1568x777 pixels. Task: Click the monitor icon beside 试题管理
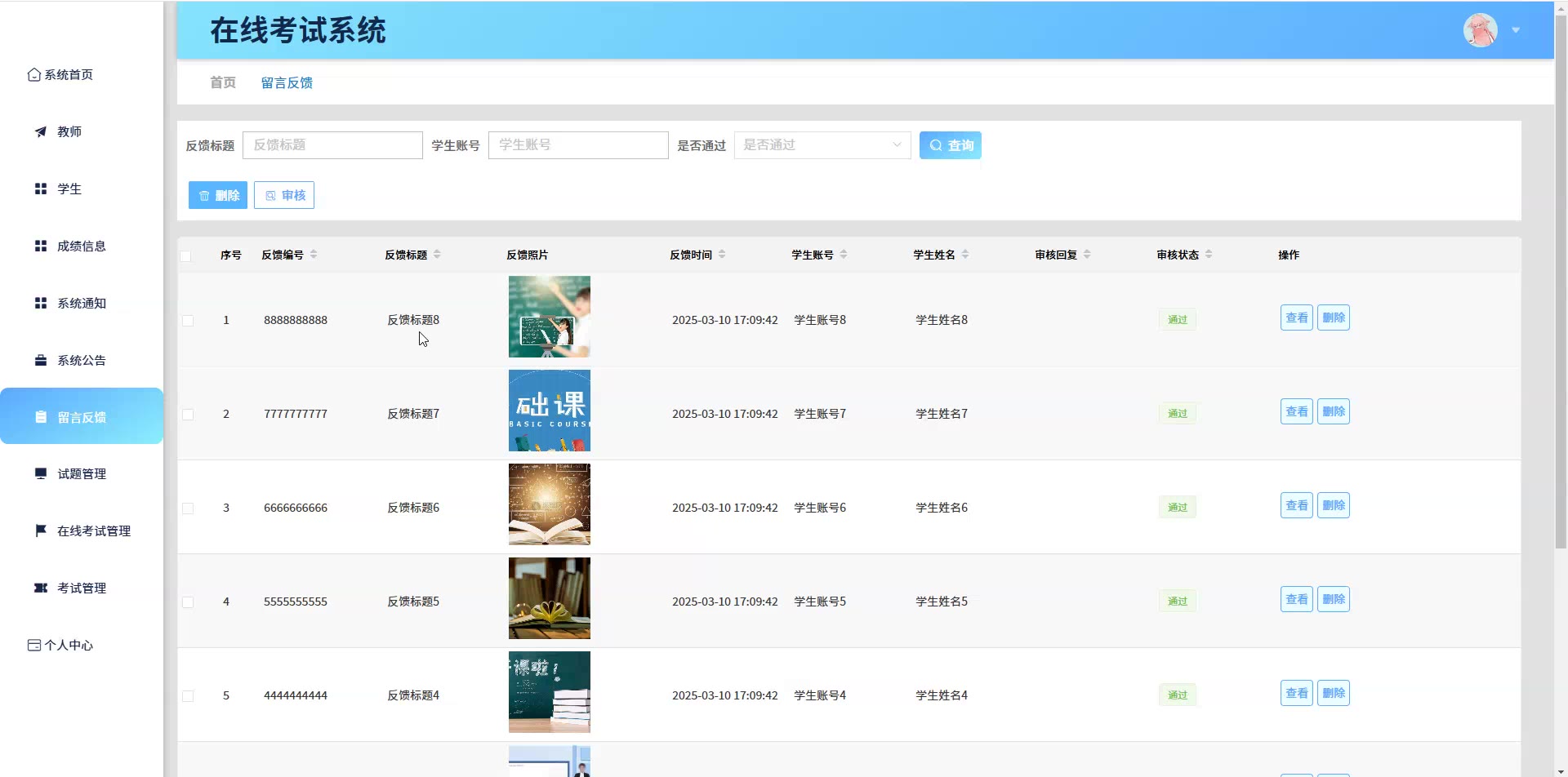pos(41,473)
